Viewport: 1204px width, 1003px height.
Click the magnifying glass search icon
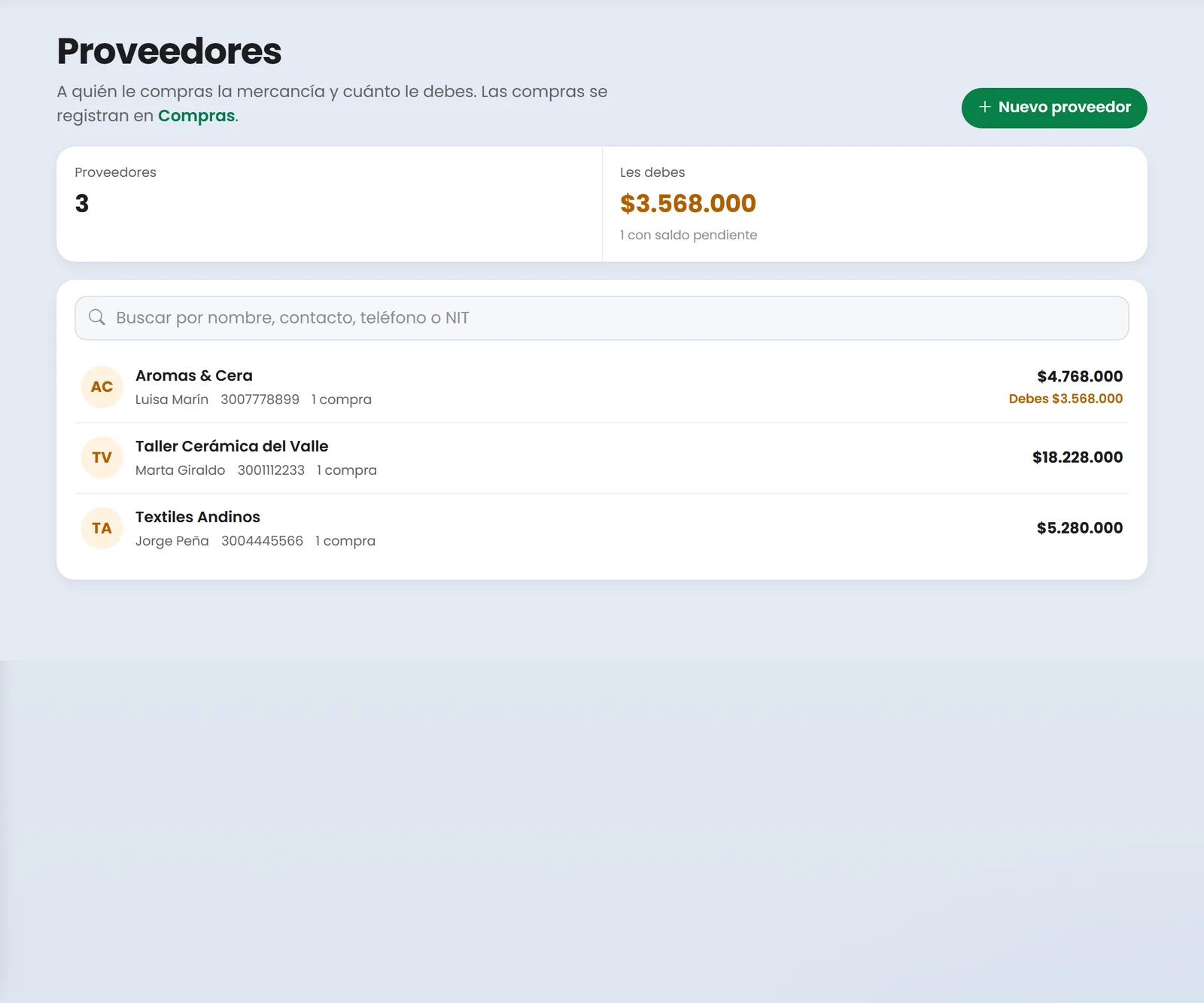(x=97, y=318)
